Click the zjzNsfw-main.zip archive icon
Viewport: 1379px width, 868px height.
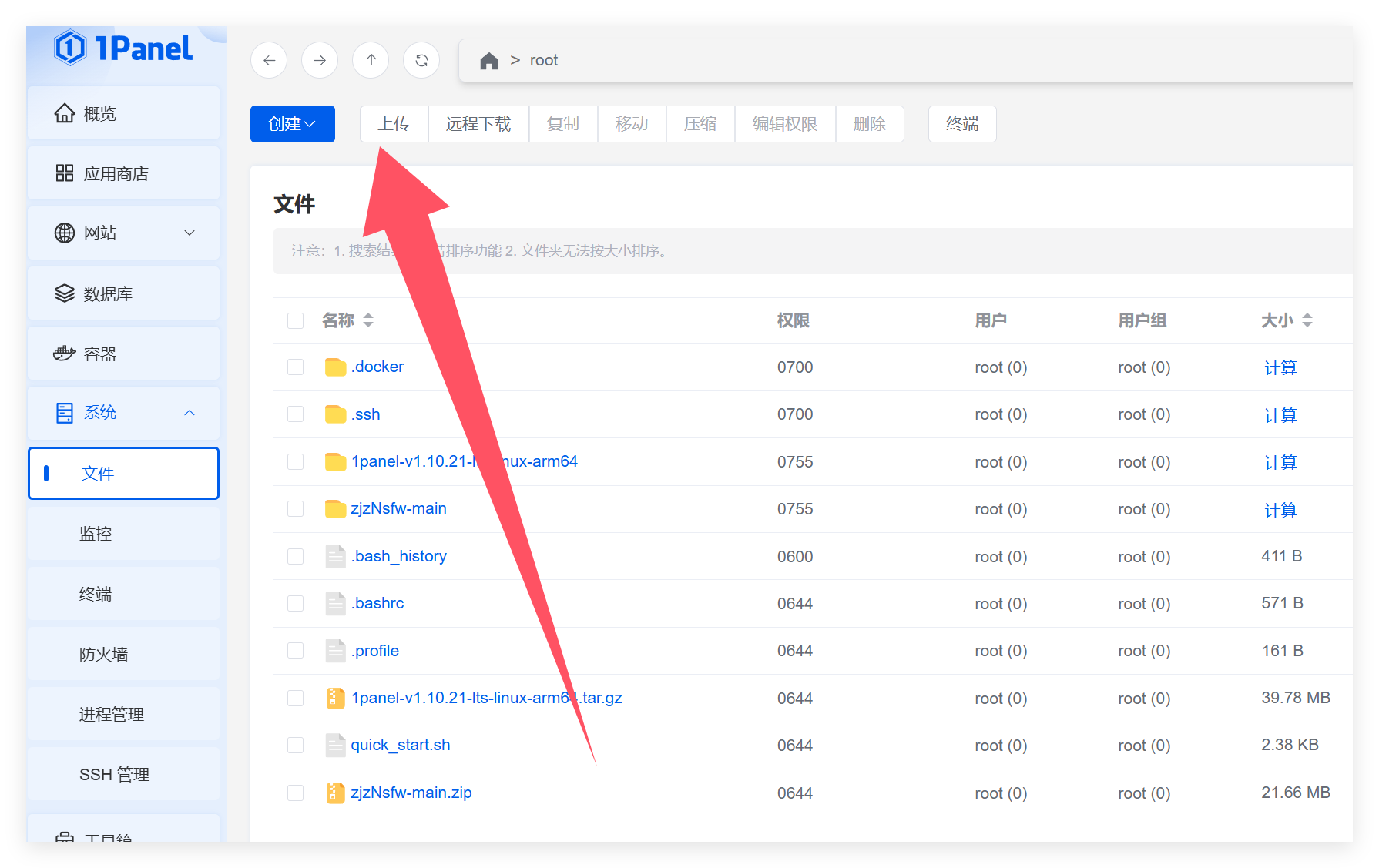click(x=335, y=793)
